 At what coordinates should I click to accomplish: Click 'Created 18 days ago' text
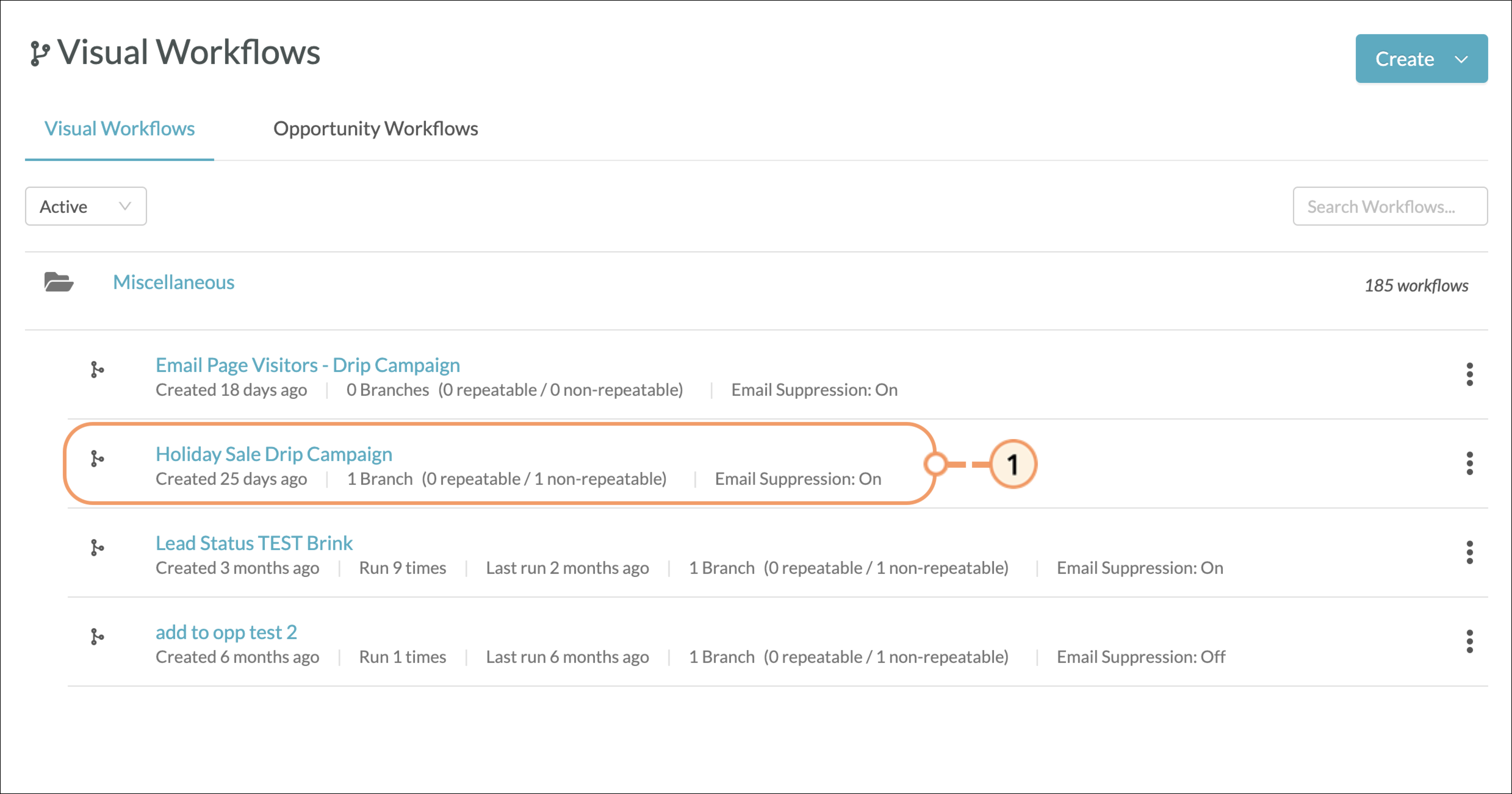pyautogui.click(x=231, y=390)
